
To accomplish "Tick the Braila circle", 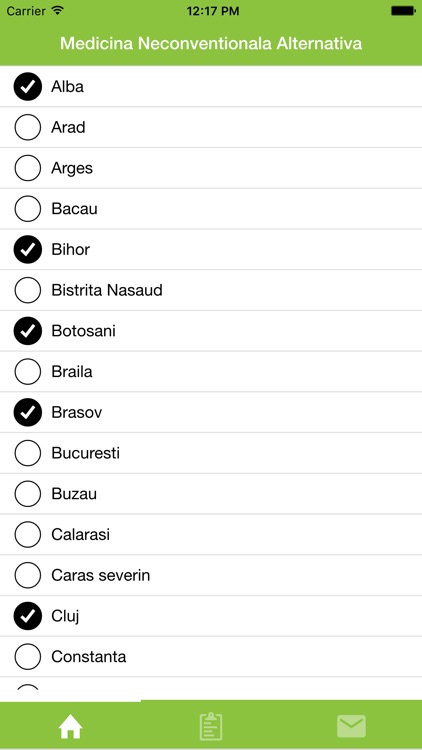I will click(28, 372).
